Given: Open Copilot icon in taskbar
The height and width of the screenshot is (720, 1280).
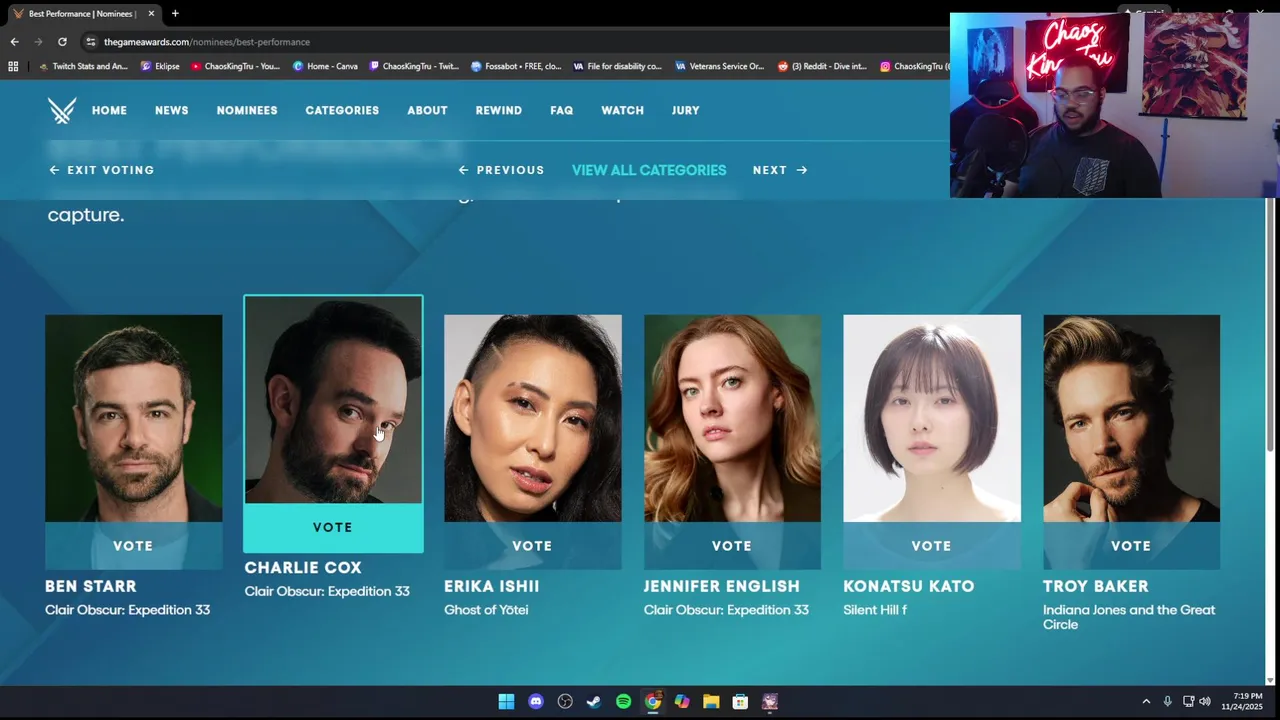Looking at the screenshot, I should coord(682,701).
